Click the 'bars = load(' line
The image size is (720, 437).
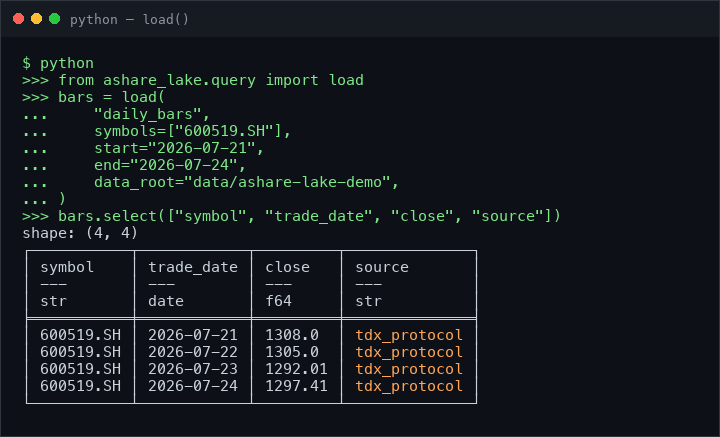[x=94, y=97]
